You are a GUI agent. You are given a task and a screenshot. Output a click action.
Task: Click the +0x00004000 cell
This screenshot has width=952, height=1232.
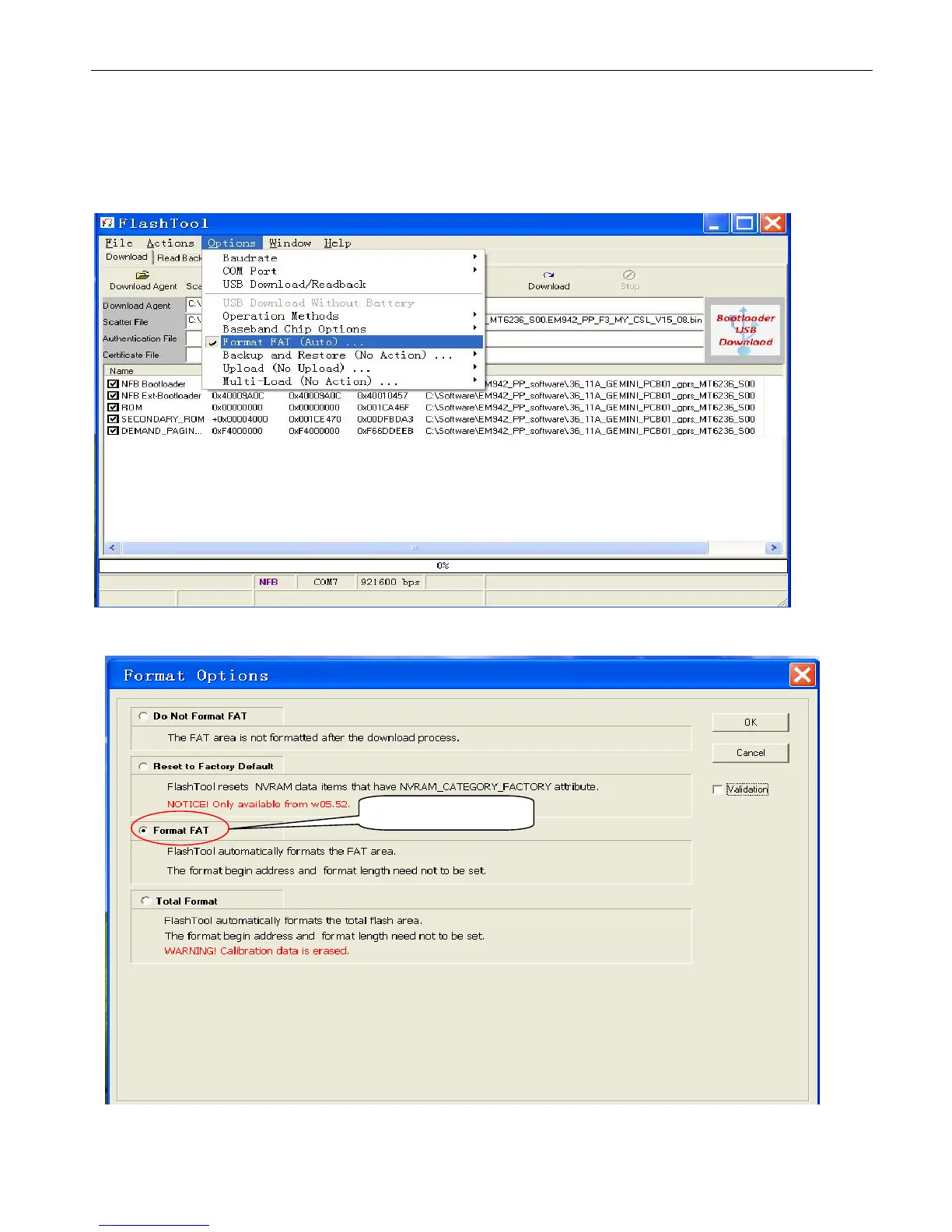(x=240, y=419)
